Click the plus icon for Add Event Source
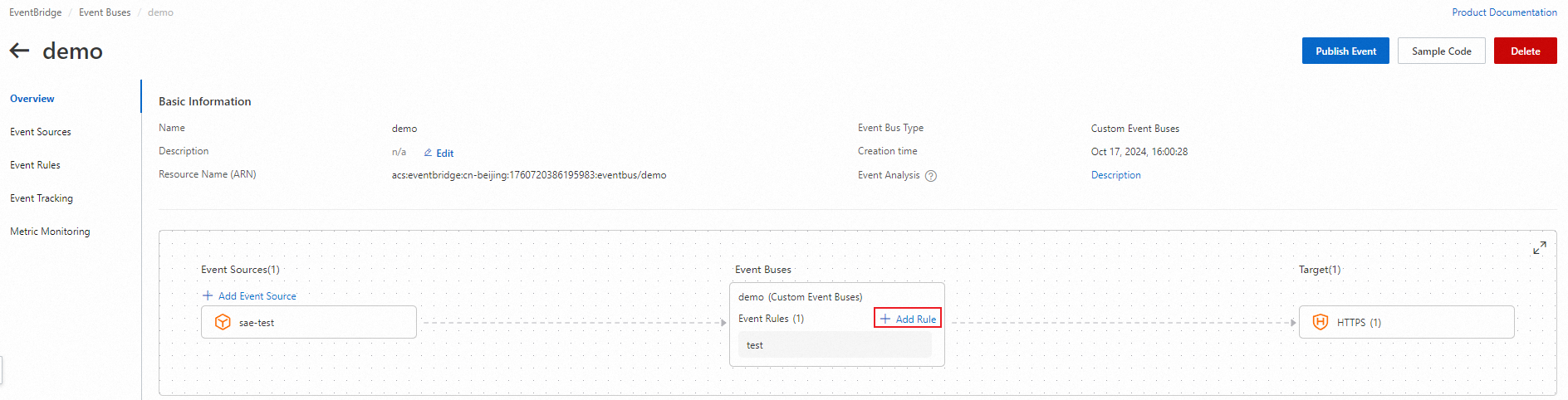Screen dimensions: 1568x400 pyautogui.click(x=208, y=295)
